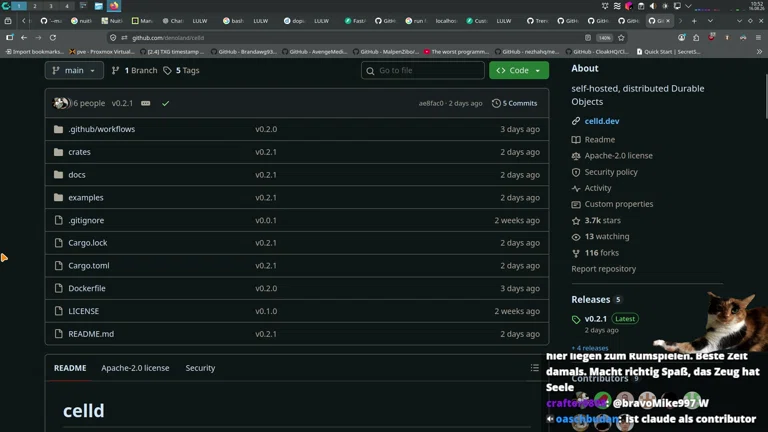Open the docs folder

pos(77,175)
